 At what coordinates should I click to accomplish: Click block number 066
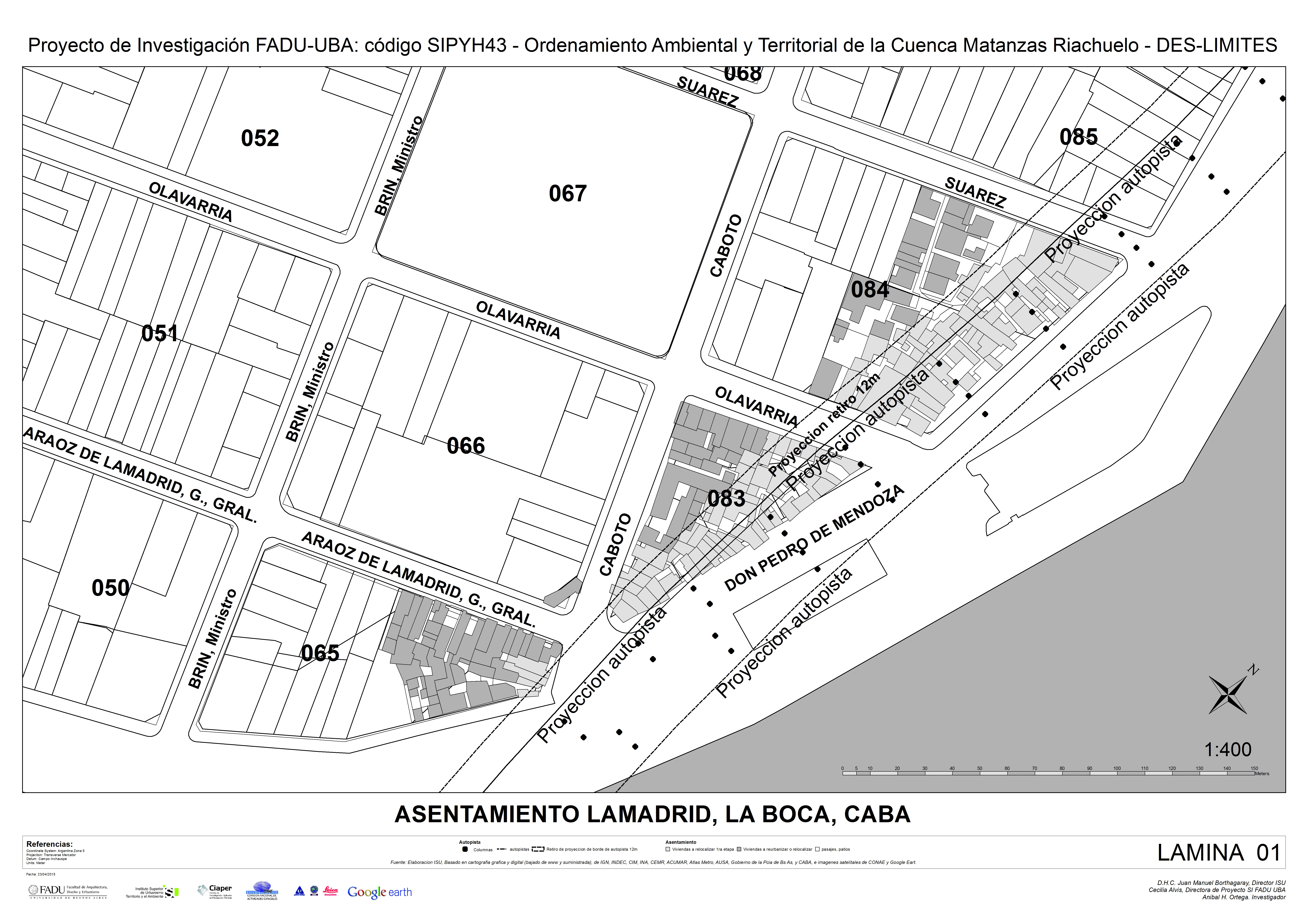point(466,445)
